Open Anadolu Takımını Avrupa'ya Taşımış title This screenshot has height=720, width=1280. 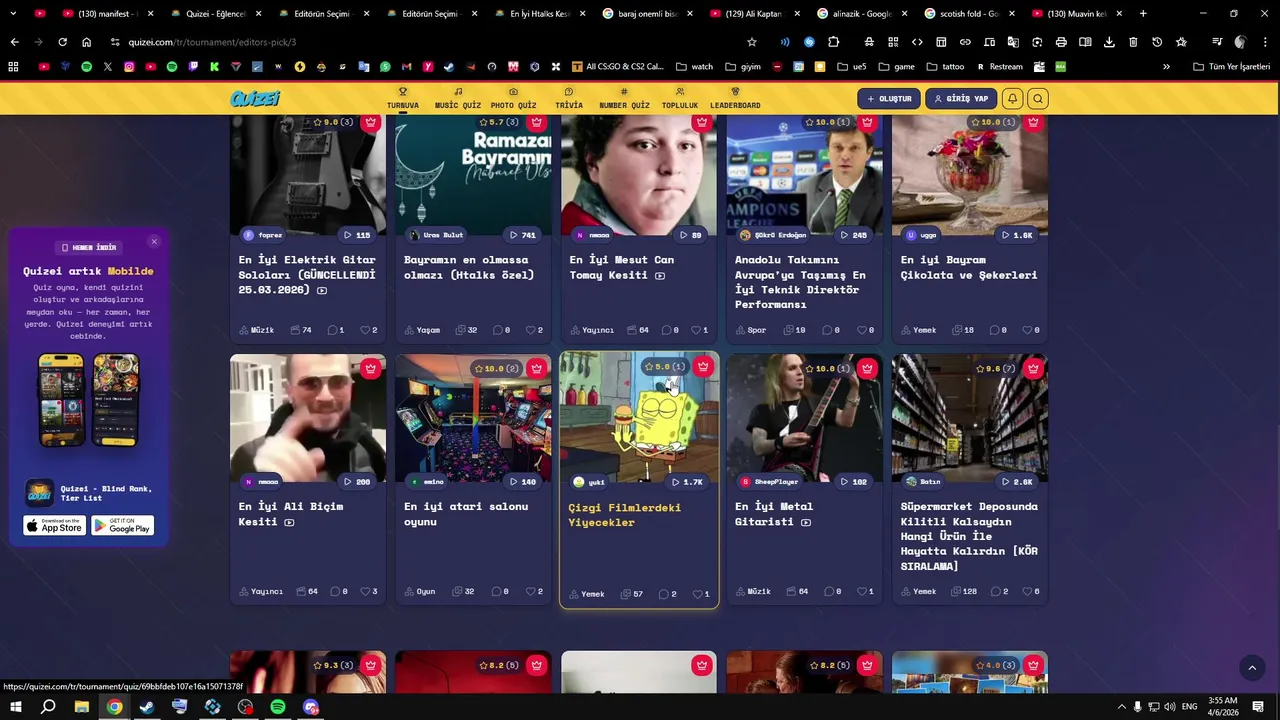pyautogui.click(x=800, y=282)
